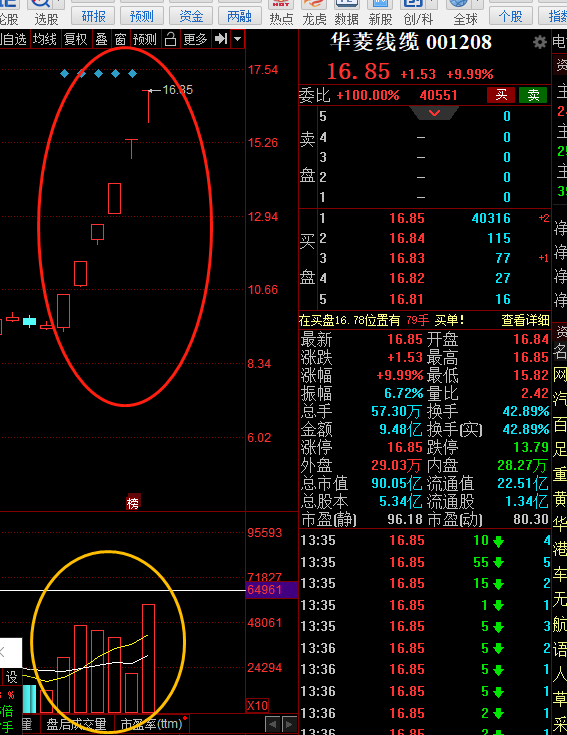Click the green 卖 sell button

point(533,95)
